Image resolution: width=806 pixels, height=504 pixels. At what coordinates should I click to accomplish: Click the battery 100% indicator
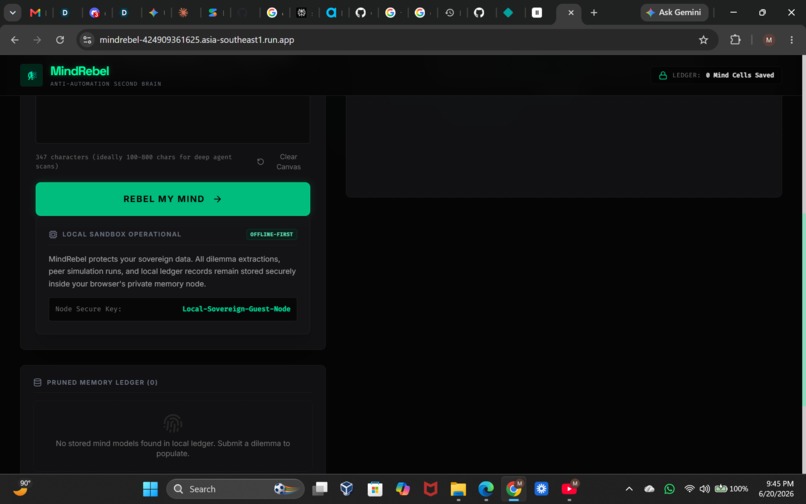point(731,489)
